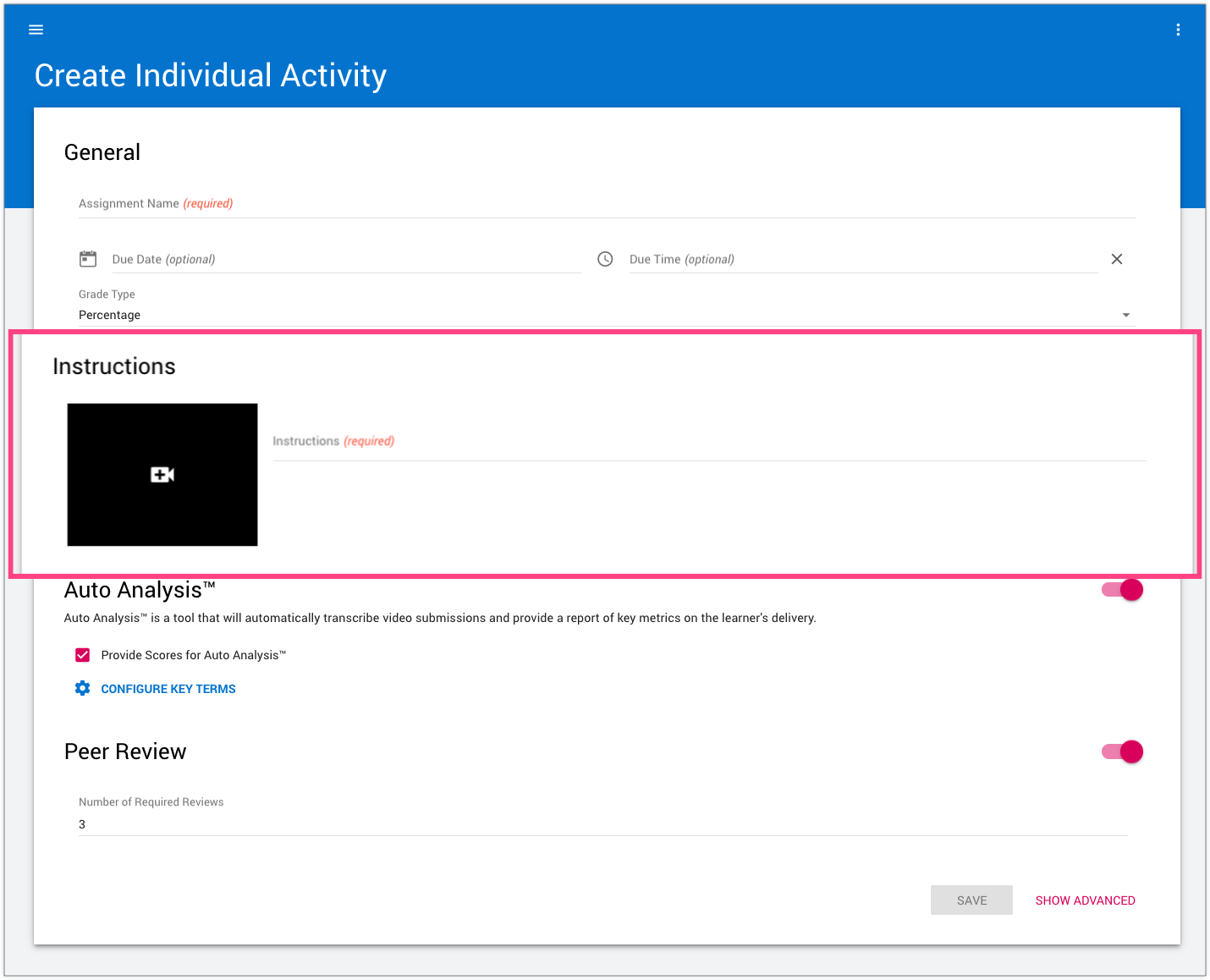Select the Due Time input field
This screenshot has width=1210, height=980.
[x=863, y=260]
